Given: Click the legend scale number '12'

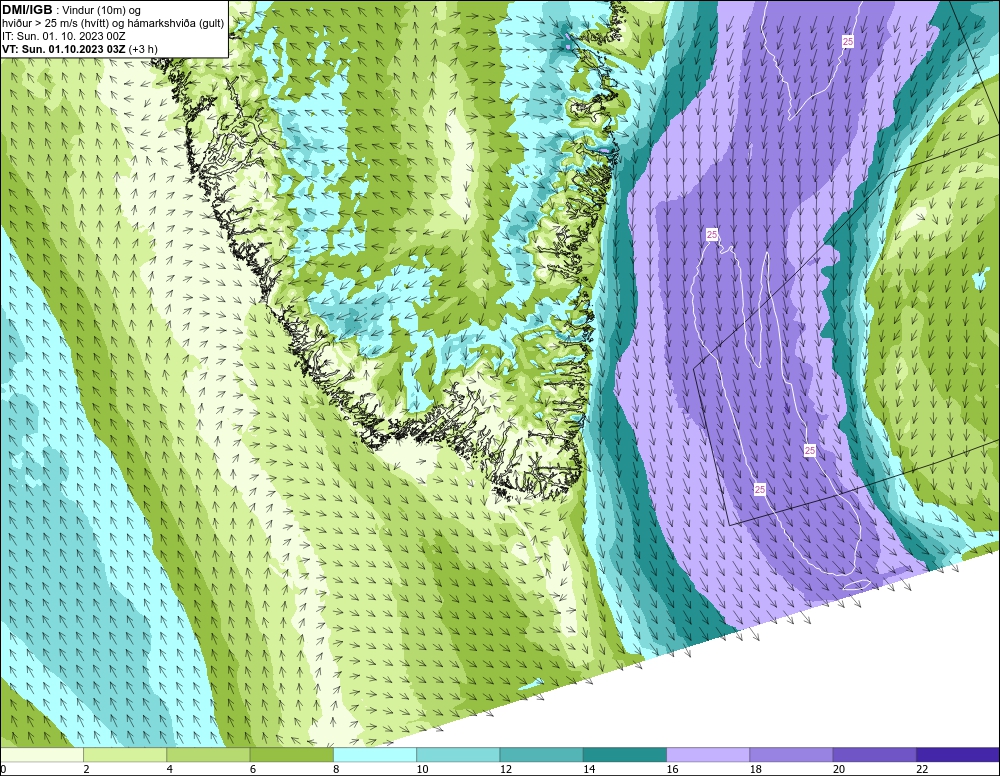Looking at the screenshot, I should [x=506, y=770].
